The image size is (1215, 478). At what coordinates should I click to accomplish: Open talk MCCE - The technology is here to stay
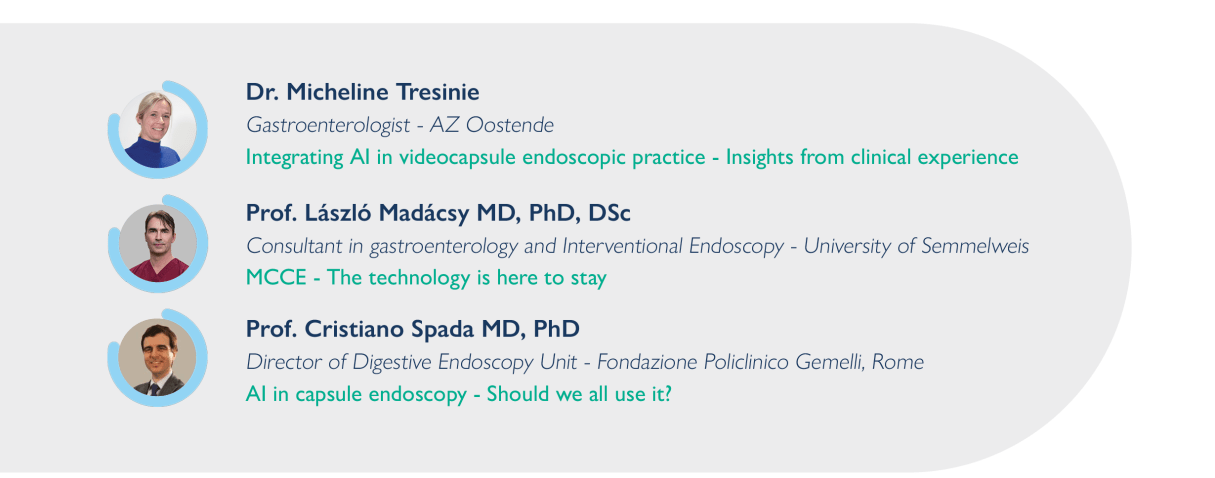426,278
